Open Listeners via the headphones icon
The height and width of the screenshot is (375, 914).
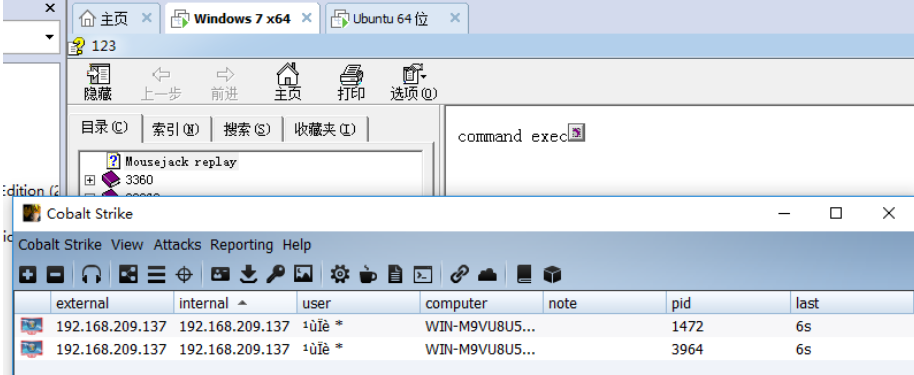coord(92,274)
